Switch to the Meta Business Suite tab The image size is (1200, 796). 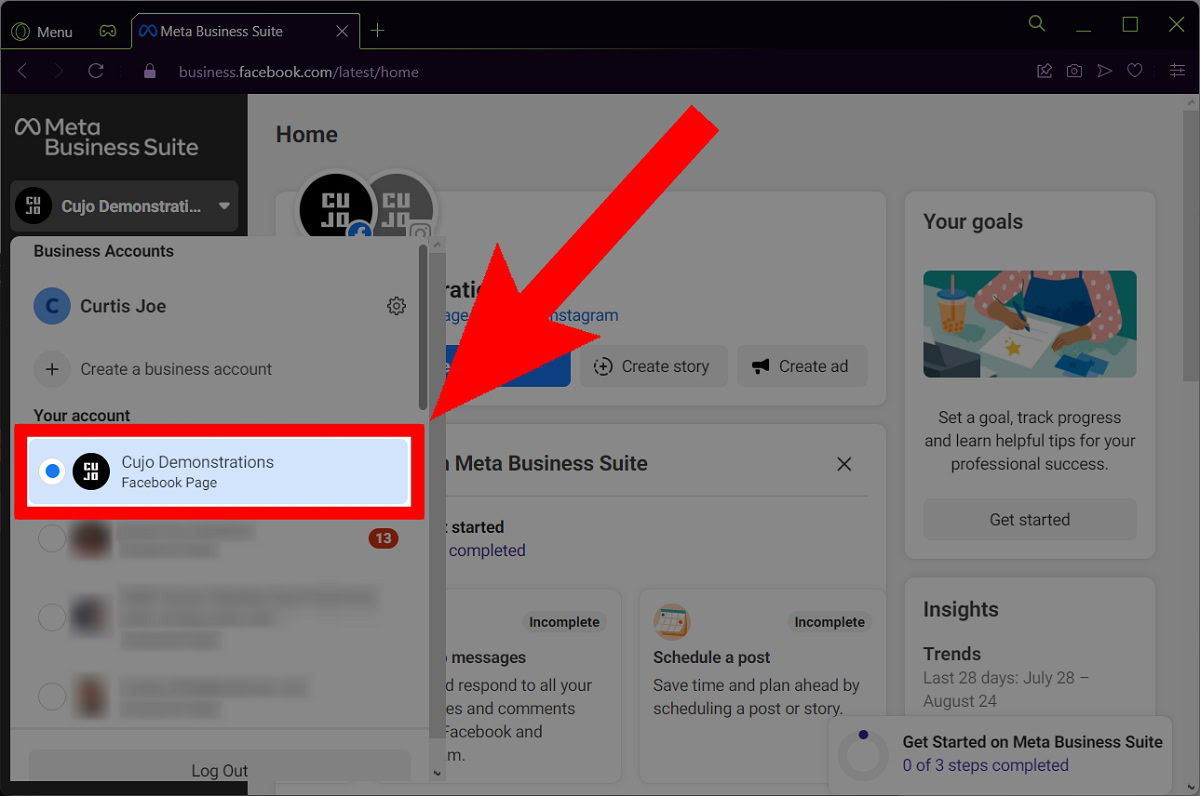tap(222, 31)
